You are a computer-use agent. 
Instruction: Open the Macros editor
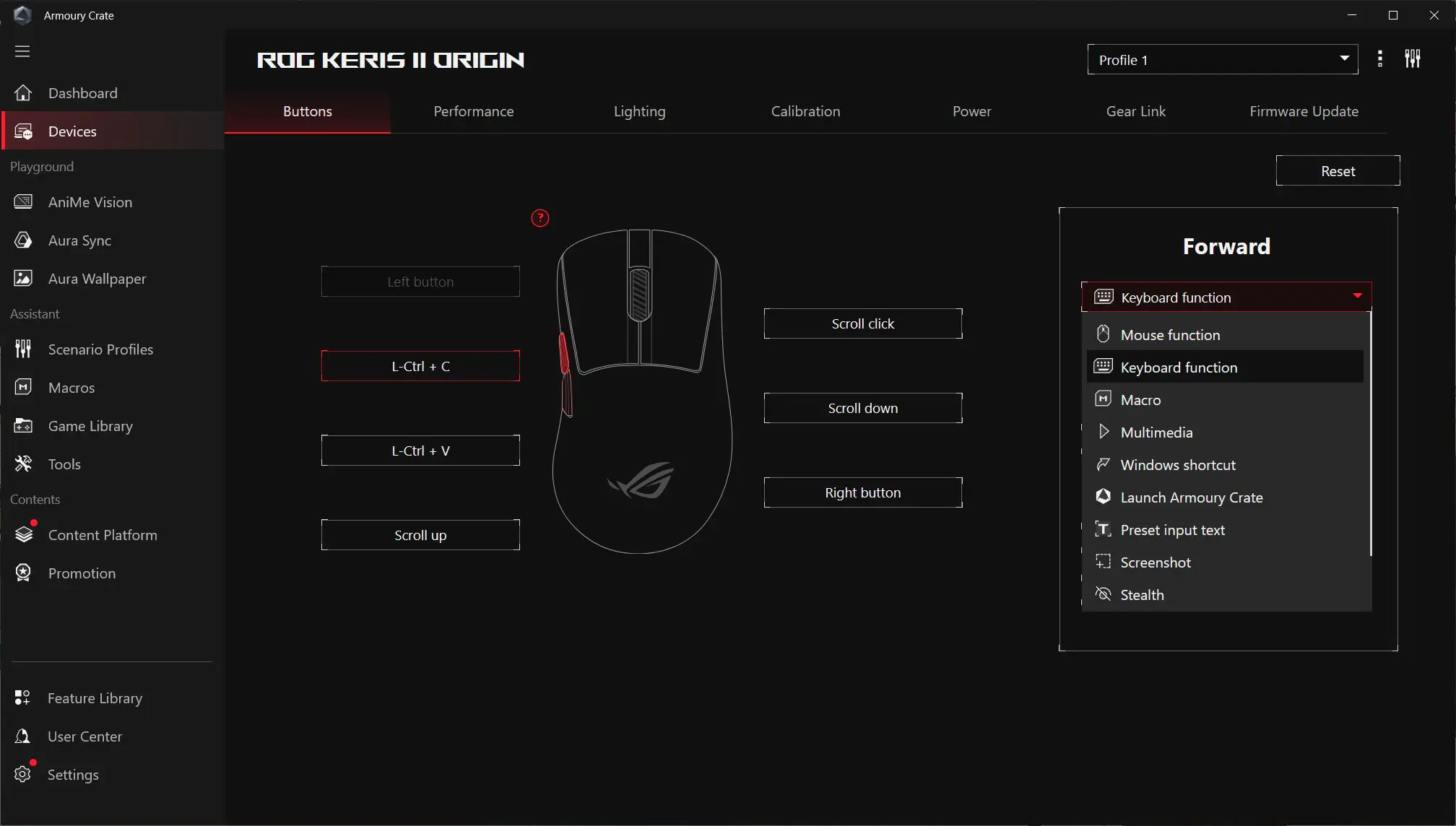pyautogui.click(x=71, y=387)
